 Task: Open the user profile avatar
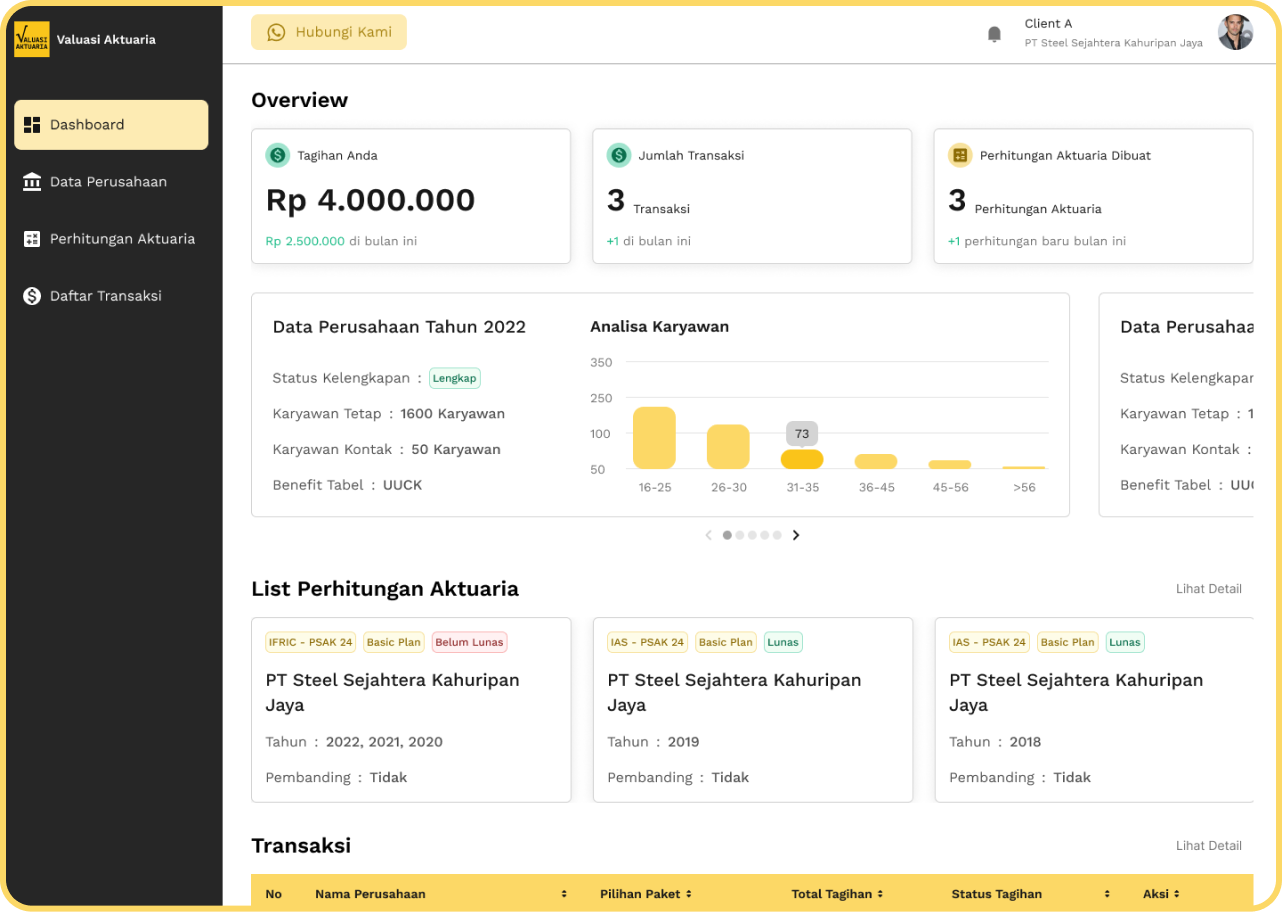click(1235, 33)
